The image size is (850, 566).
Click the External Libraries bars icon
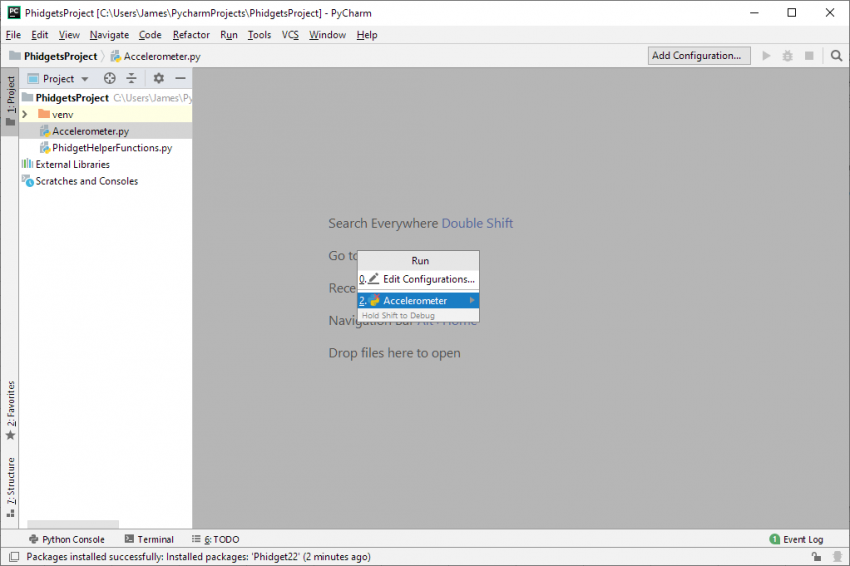pos(27,164)
